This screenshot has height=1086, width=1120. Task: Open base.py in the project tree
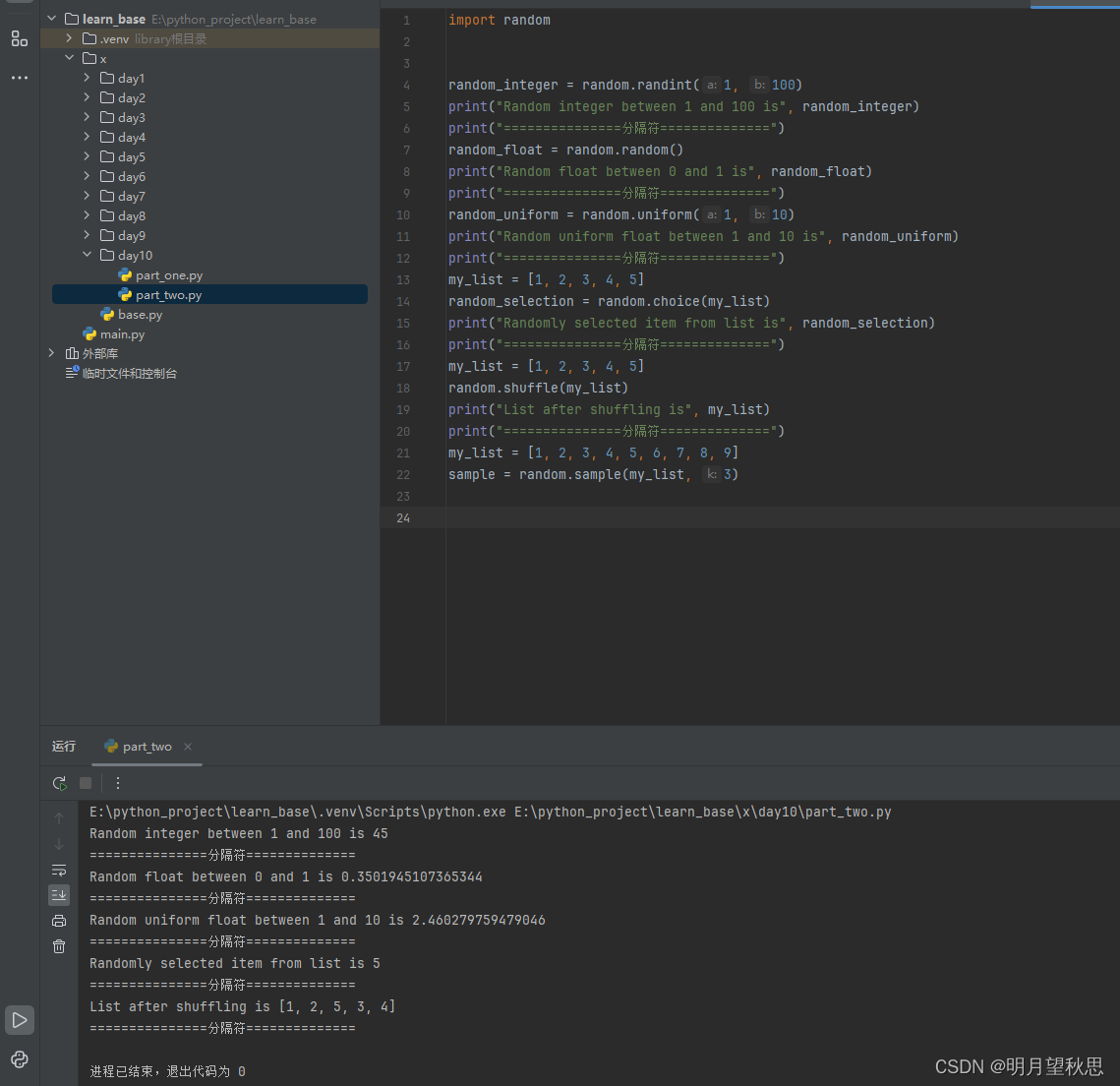(132, 315)
